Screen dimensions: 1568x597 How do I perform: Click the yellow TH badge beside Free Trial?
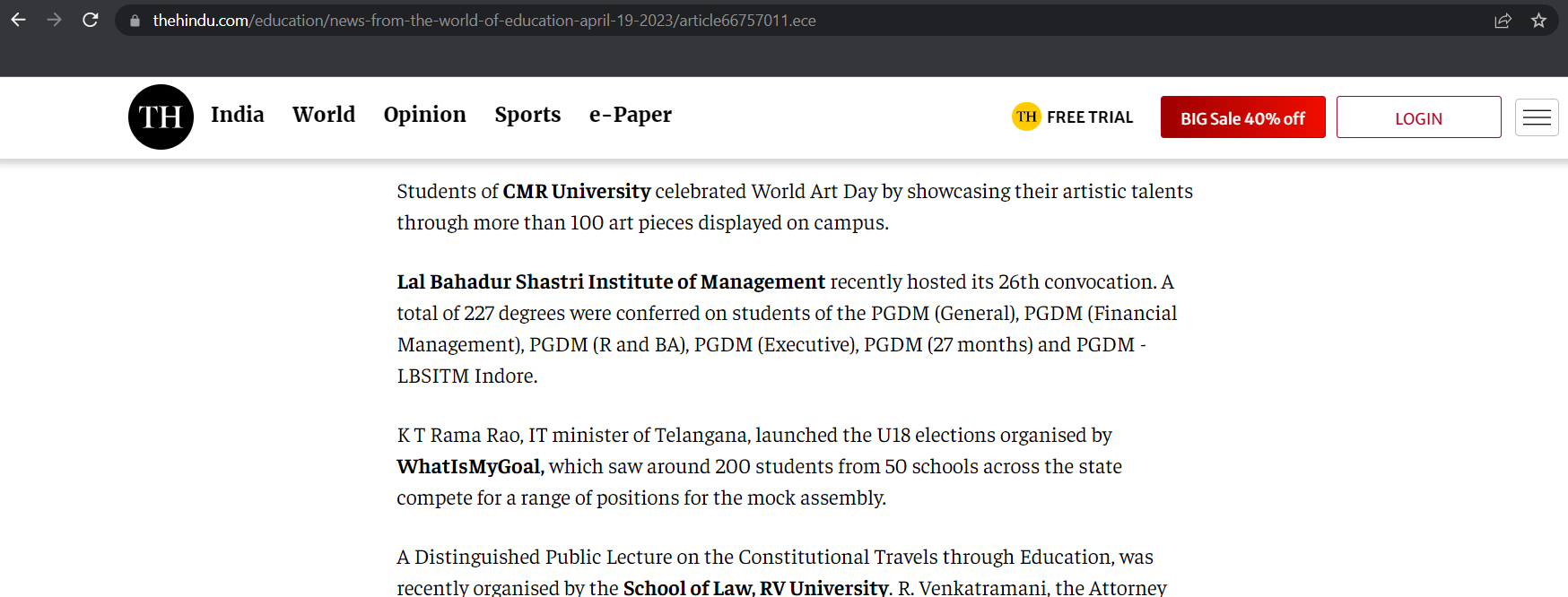click(x=1026, y=117)
